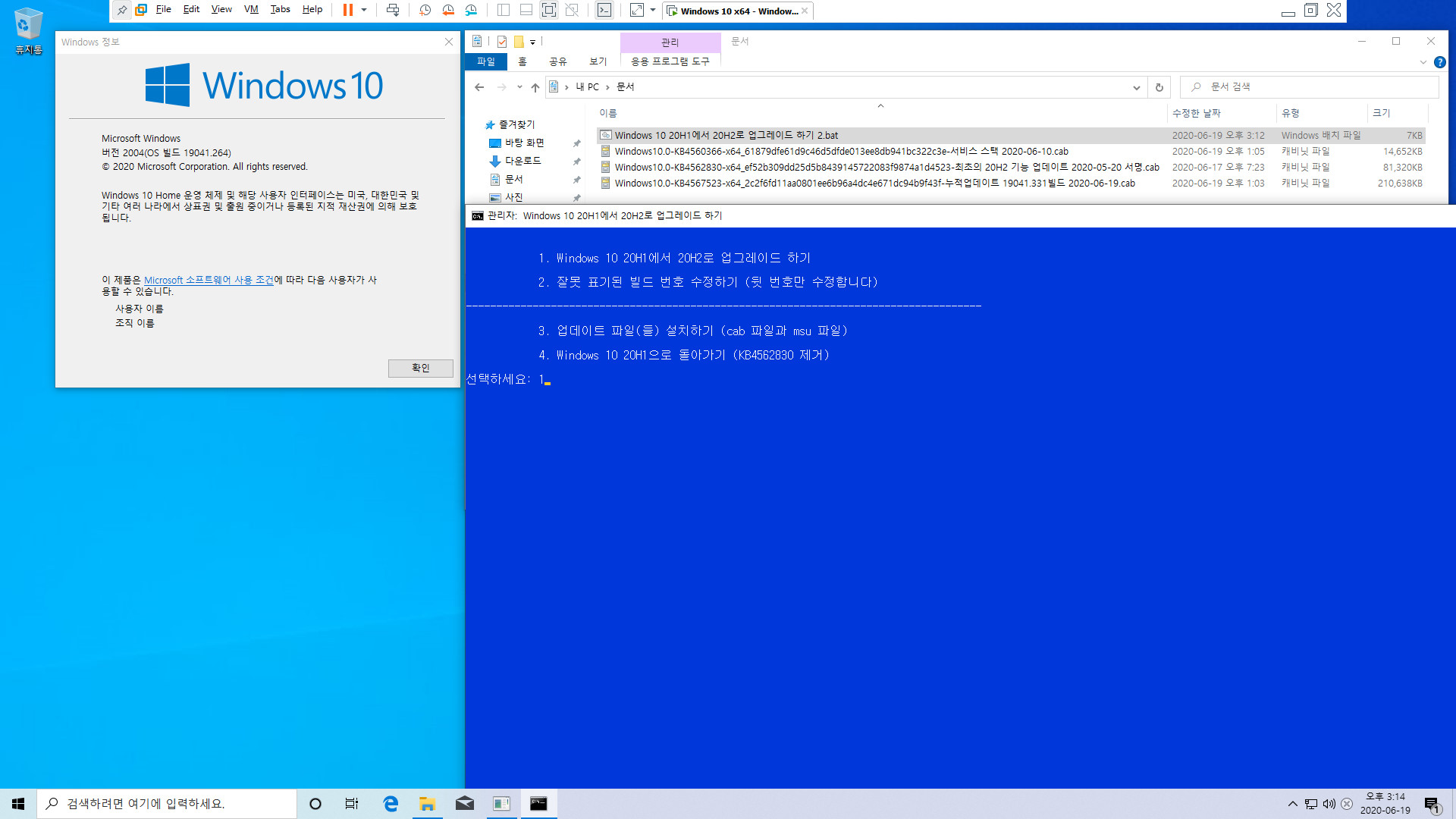1456x819 pixels.
Task: Click the VMware library icon next to pin
Action: [141, 10]
